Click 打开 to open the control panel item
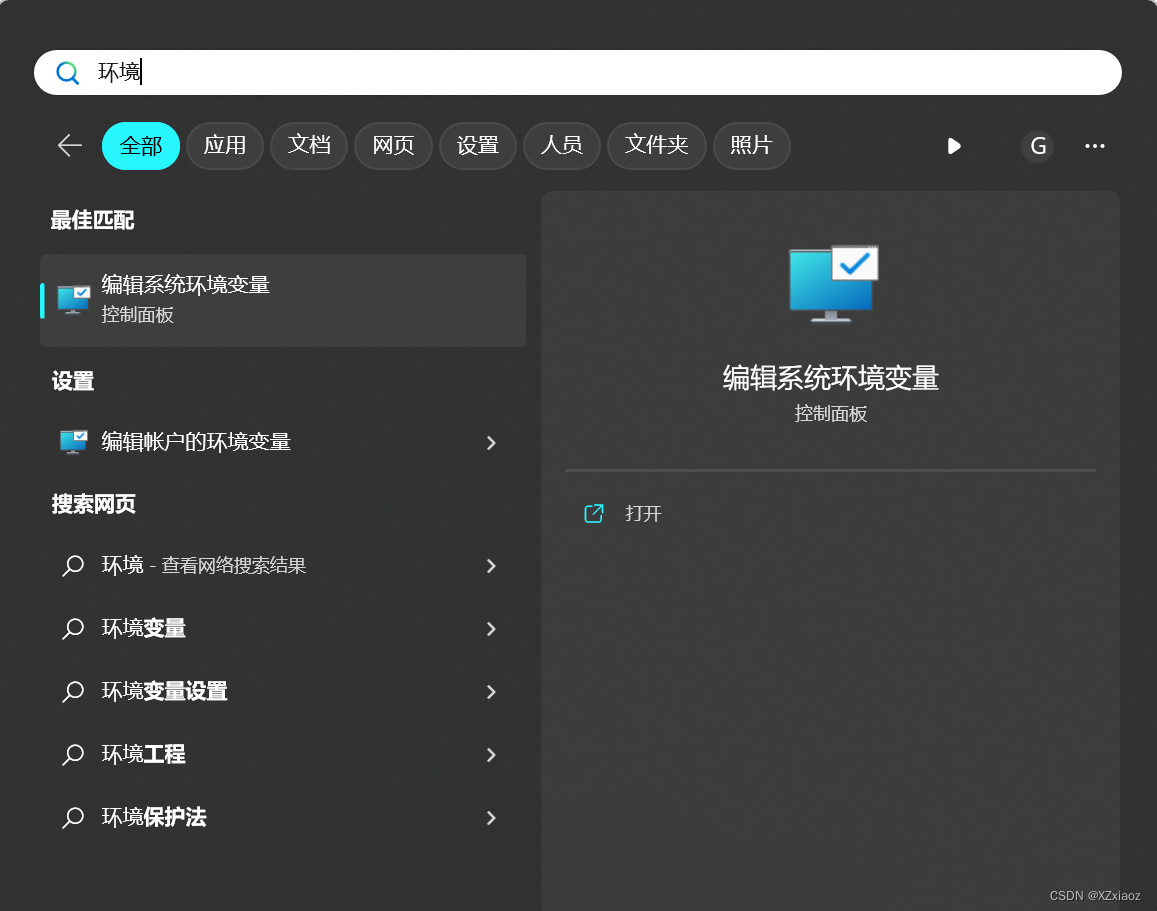Image resolution: width=1157 pixels, height=911 pixels. click(643, 513)
